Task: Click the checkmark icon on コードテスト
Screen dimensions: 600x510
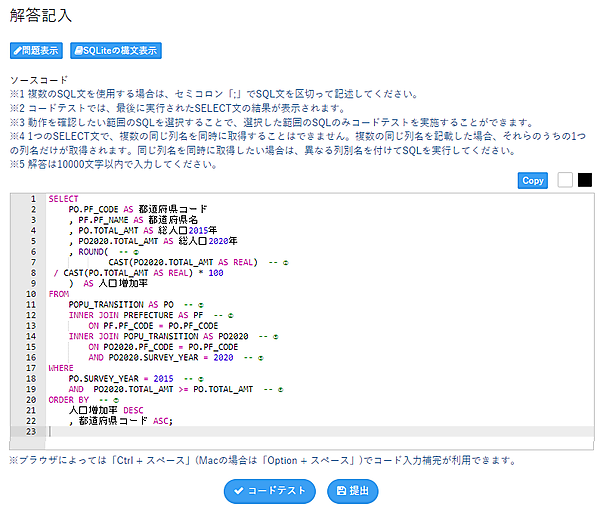Action: (x=238, y=491)
